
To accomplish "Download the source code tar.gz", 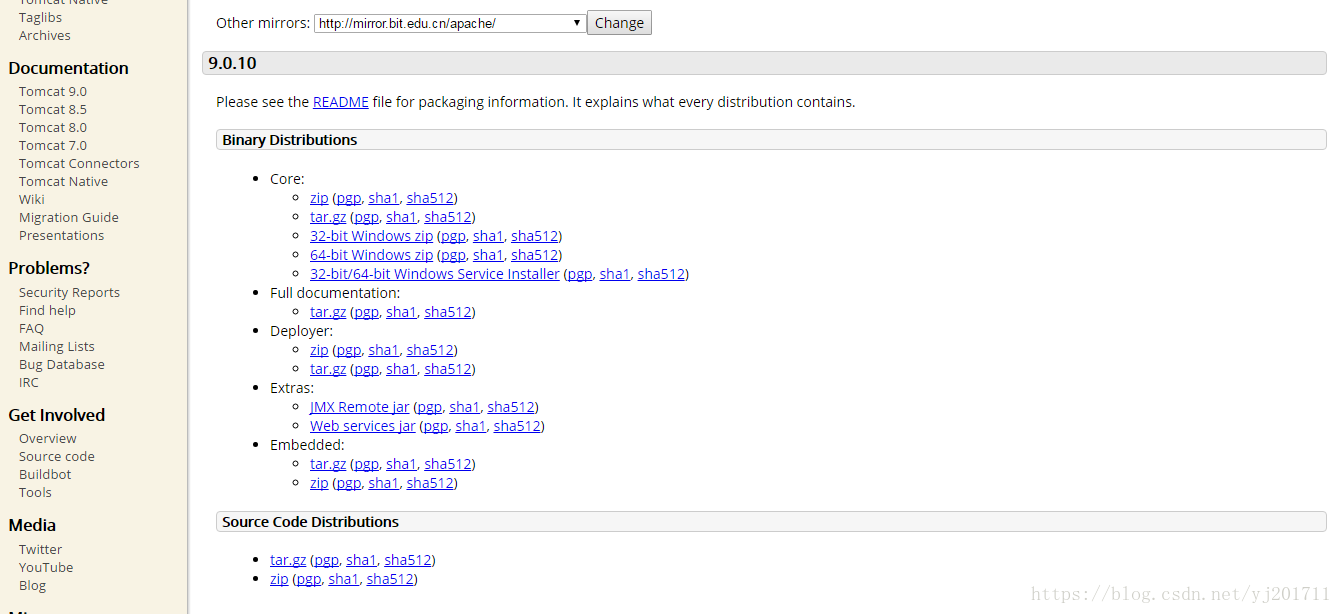I will (x=288, y=560).
